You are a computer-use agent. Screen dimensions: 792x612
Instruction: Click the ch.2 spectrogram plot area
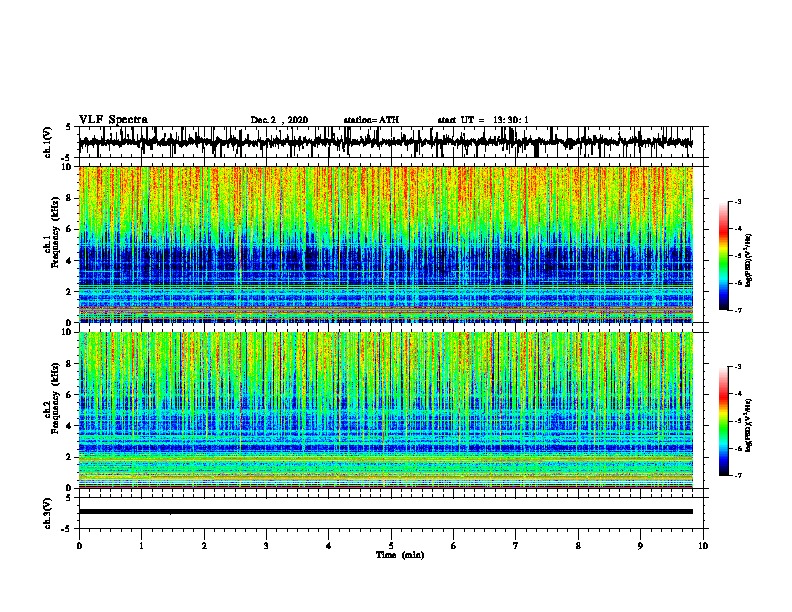point(386,410)
